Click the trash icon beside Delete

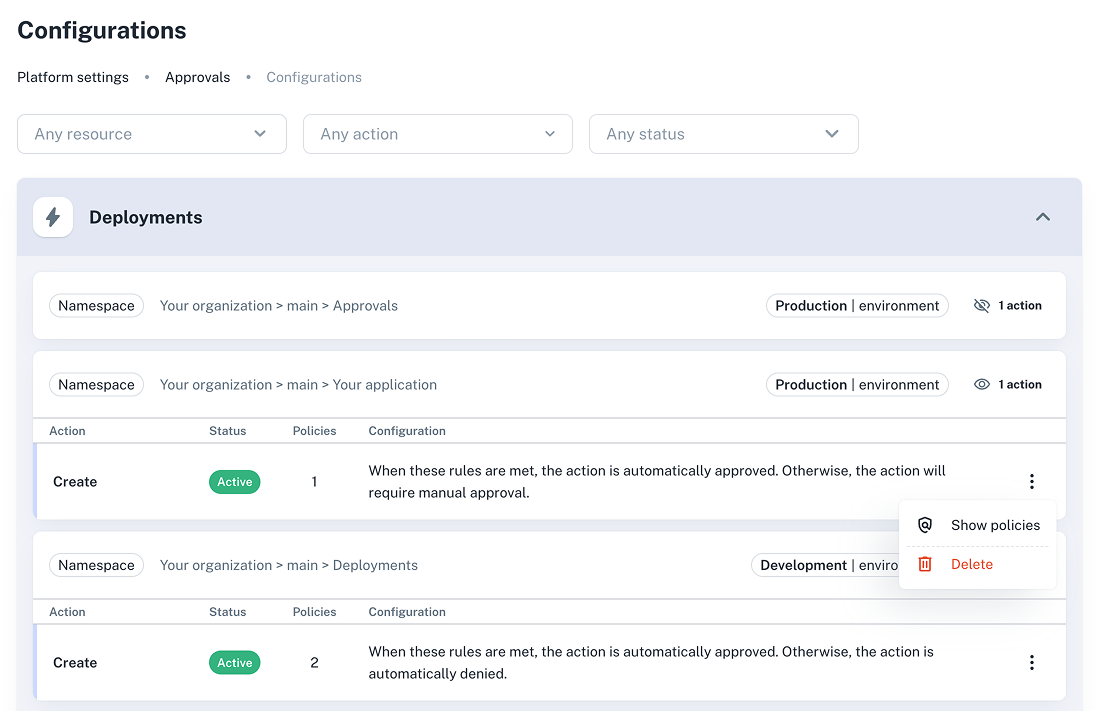point(925,564)
